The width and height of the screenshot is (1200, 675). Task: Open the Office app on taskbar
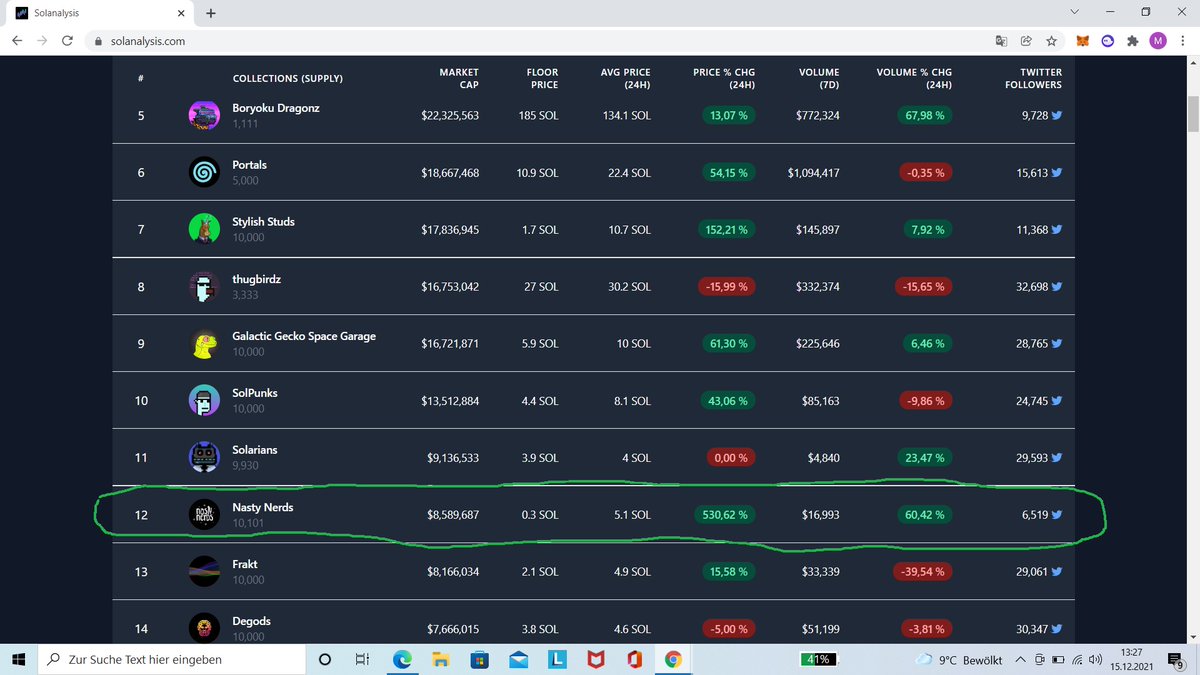(x=635, y=660)
